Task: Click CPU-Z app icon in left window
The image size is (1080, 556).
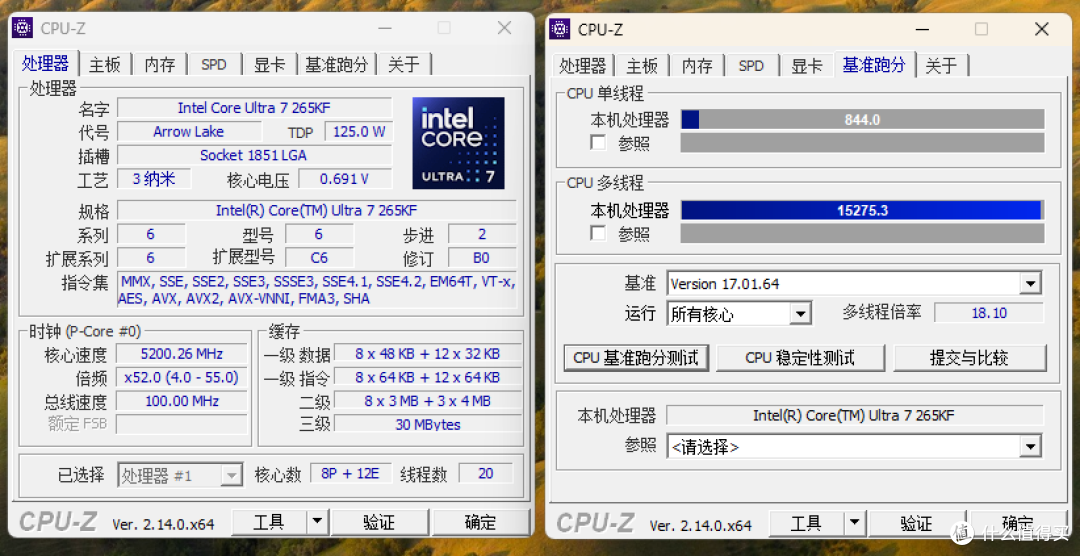Action: click(22, 28)
